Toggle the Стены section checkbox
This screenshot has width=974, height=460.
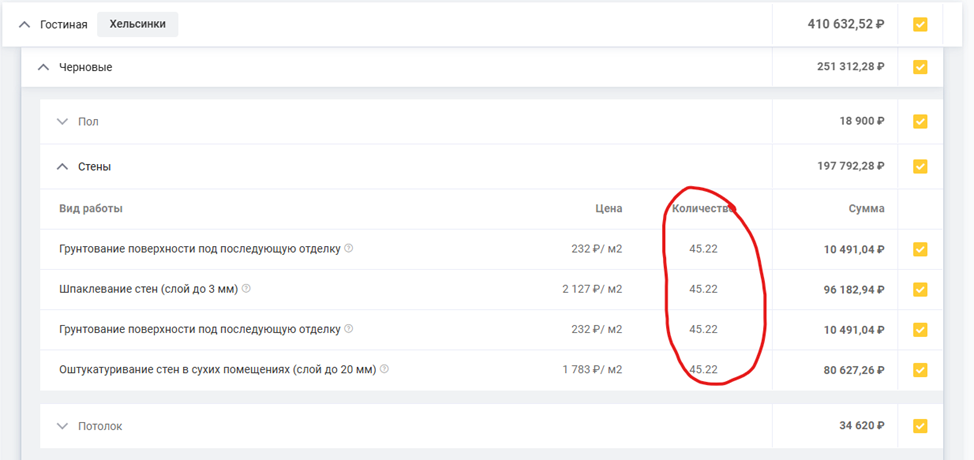pos(920,167)
